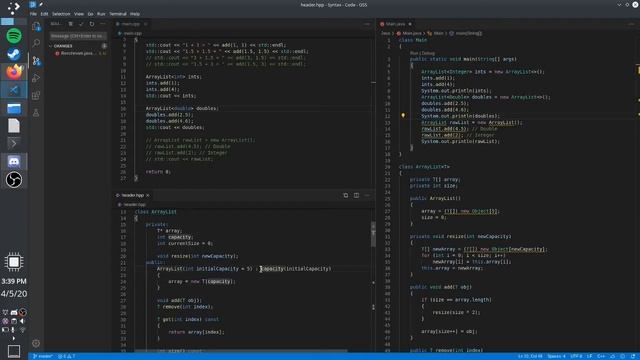Image resolution: width=640 pixels, height=360 pixels.
Task: Open Discord from the dock
Action: pyautogui.click(x=14, y=162)
